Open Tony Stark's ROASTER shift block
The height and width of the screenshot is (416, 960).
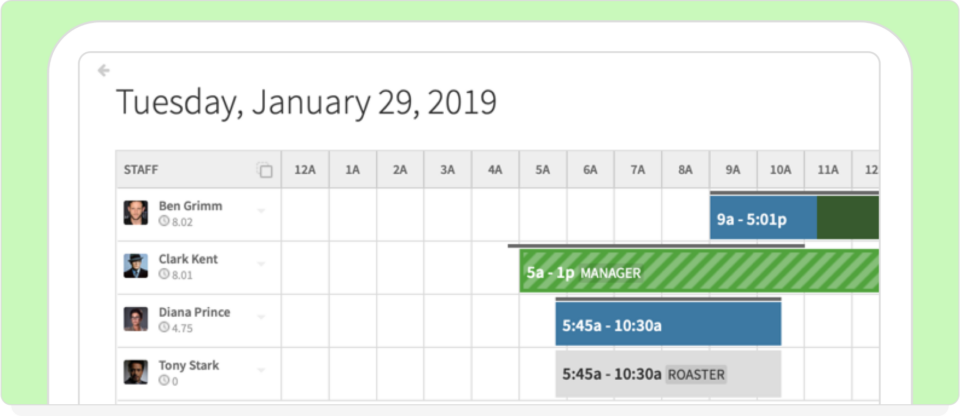[x=668, y=375]
